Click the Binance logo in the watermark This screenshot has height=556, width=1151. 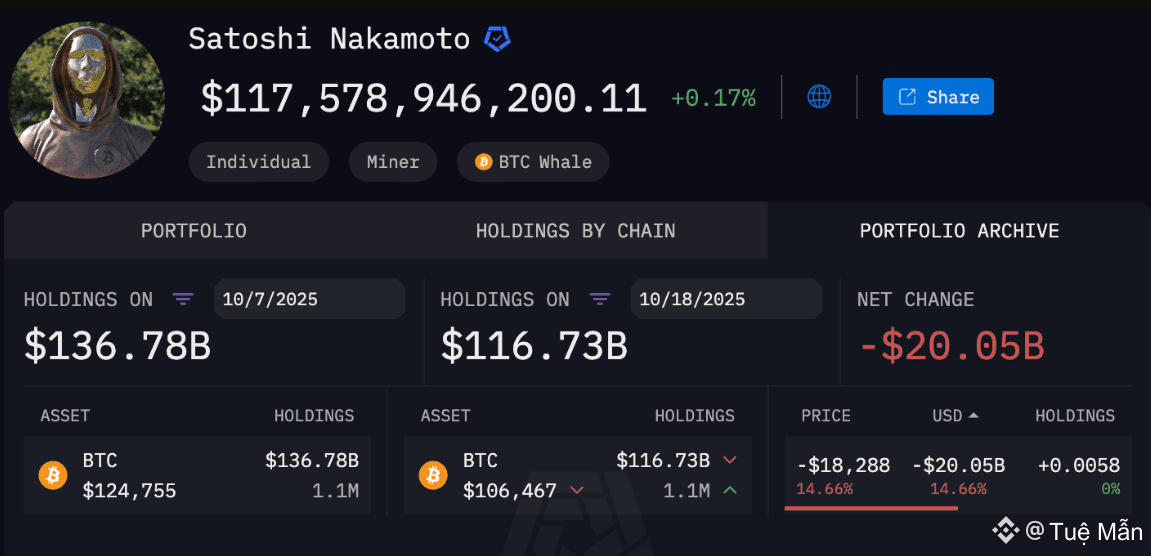tap(1005, 529)
